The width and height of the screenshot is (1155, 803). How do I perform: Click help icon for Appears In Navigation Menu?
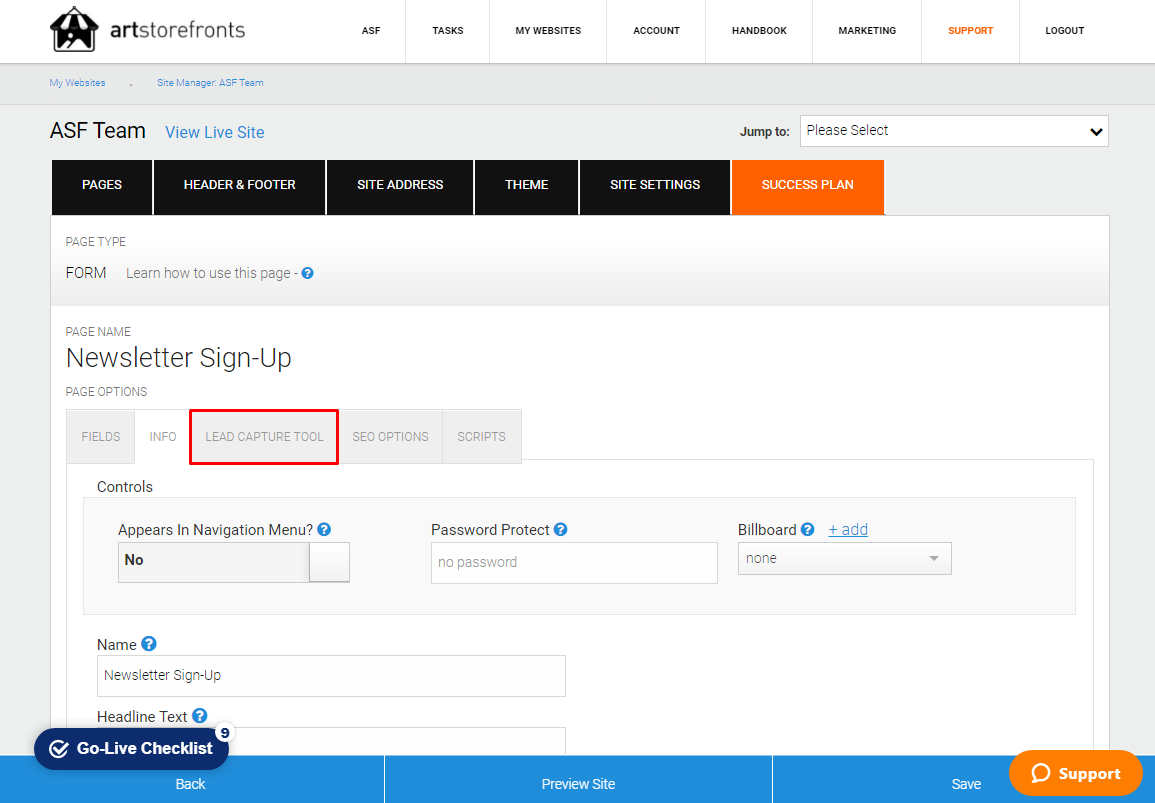tap(324, 529)
